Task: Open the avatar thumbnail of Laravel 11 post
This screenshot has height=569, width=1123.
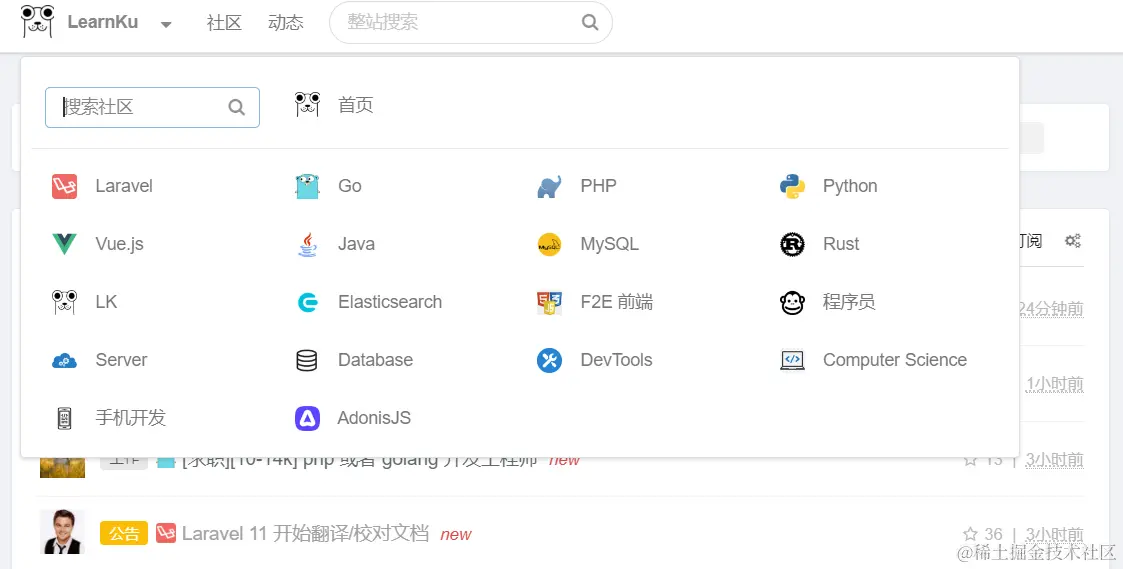Action: pos(62,532)
